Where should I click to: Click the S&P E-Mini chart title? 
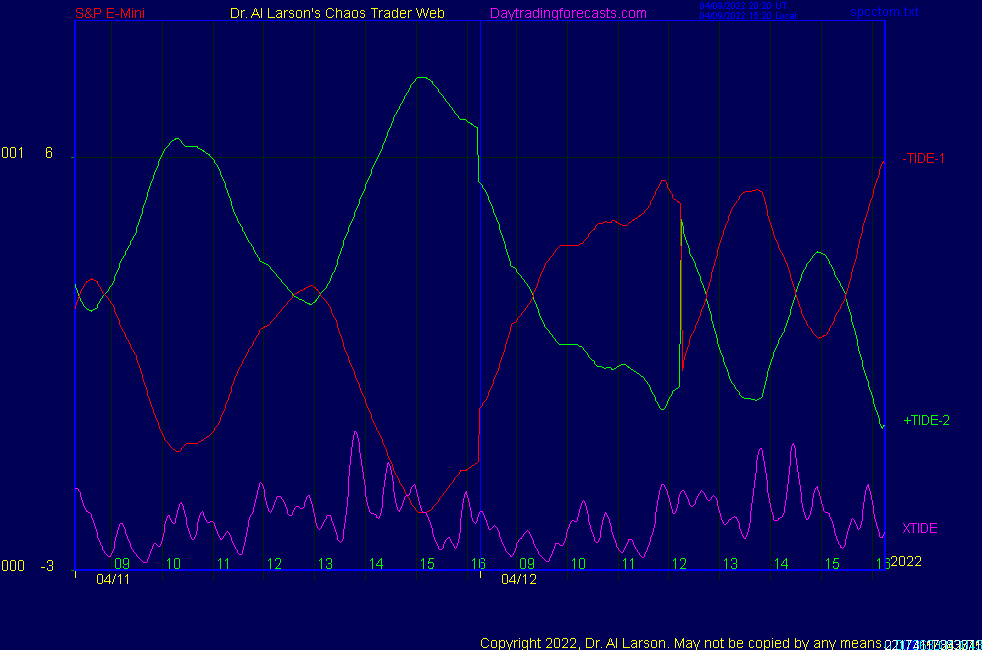click(110, 13)
